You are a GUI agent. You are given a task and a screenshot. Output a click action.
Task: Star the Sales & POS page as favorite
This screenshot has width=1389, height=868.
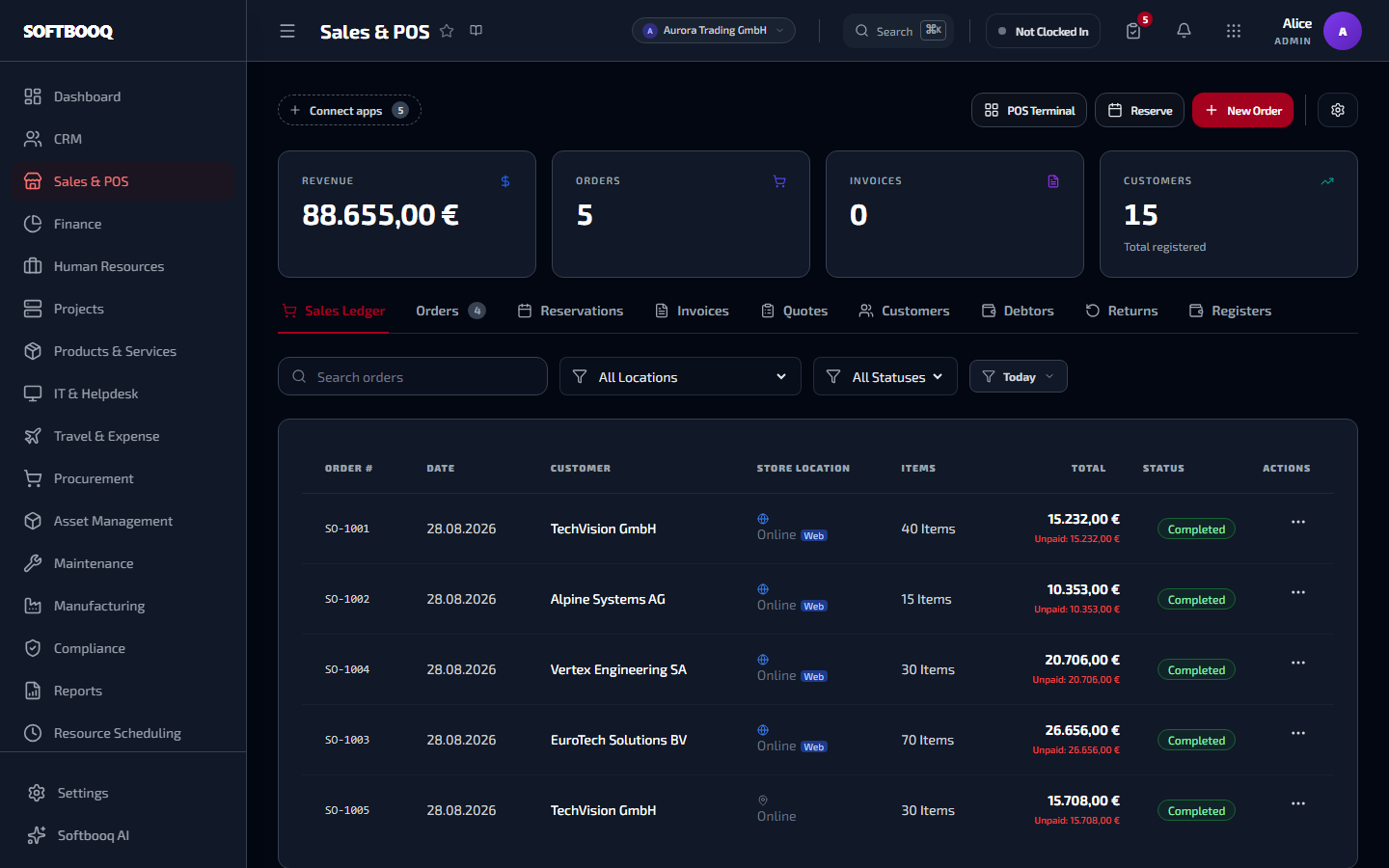tap(447, 31)
